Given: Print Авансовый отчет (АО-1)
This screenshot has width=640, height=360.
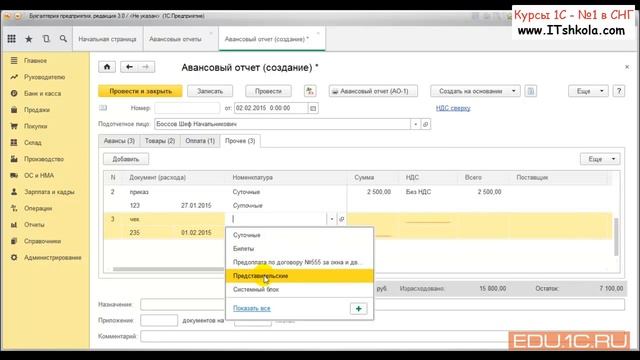Looking at the screenshot, I should tap(373, 91).
